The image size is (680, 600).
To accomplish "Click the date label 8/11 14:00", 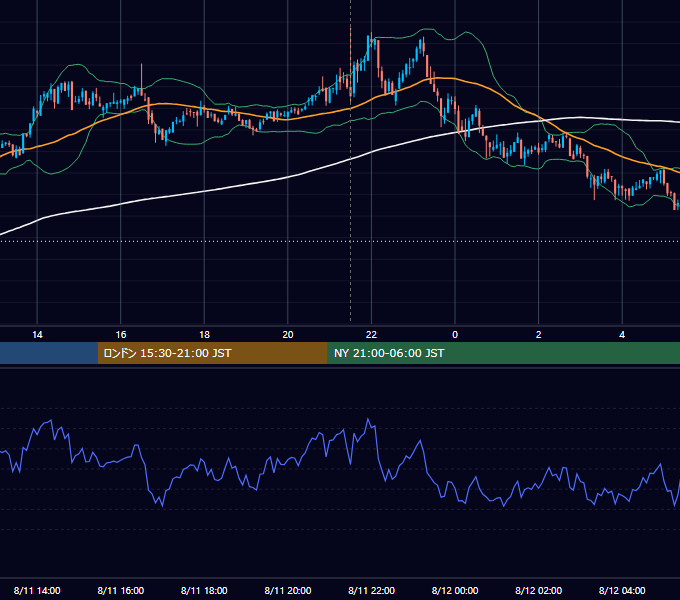I will [x=37, y=590].
